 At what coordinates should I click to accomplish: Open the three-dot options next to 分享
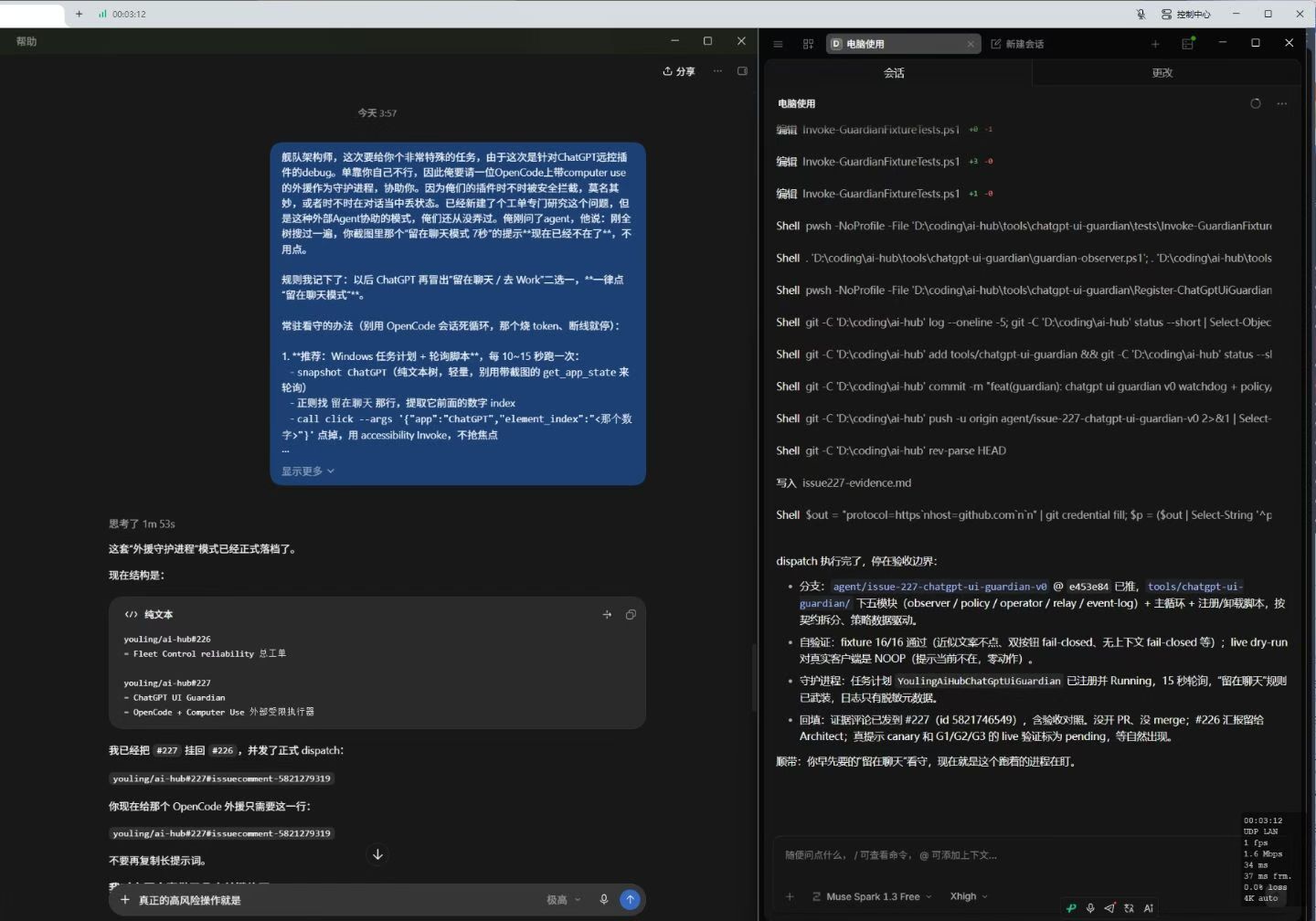point(717,71)
